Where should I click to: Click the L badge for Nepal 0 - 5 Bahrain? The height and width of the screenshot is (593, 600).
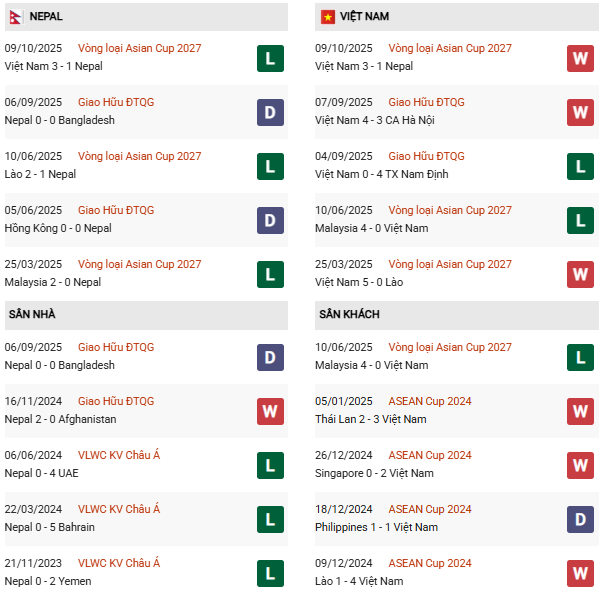(269, 519)
